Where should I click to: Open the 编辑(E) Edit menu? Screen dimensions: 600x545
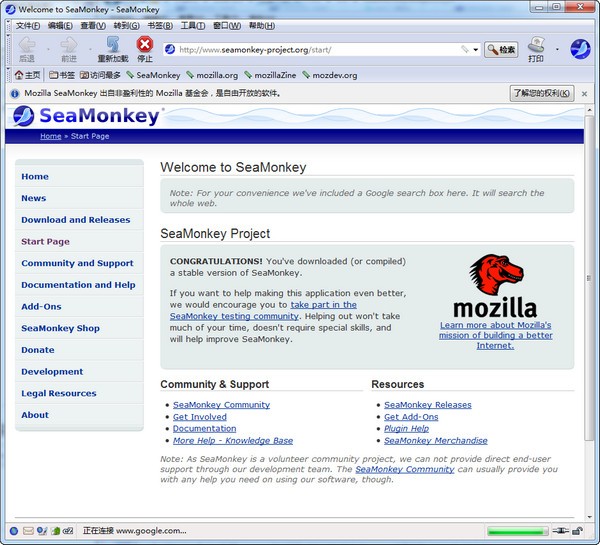pyautogui.click(x=60, y=26)
